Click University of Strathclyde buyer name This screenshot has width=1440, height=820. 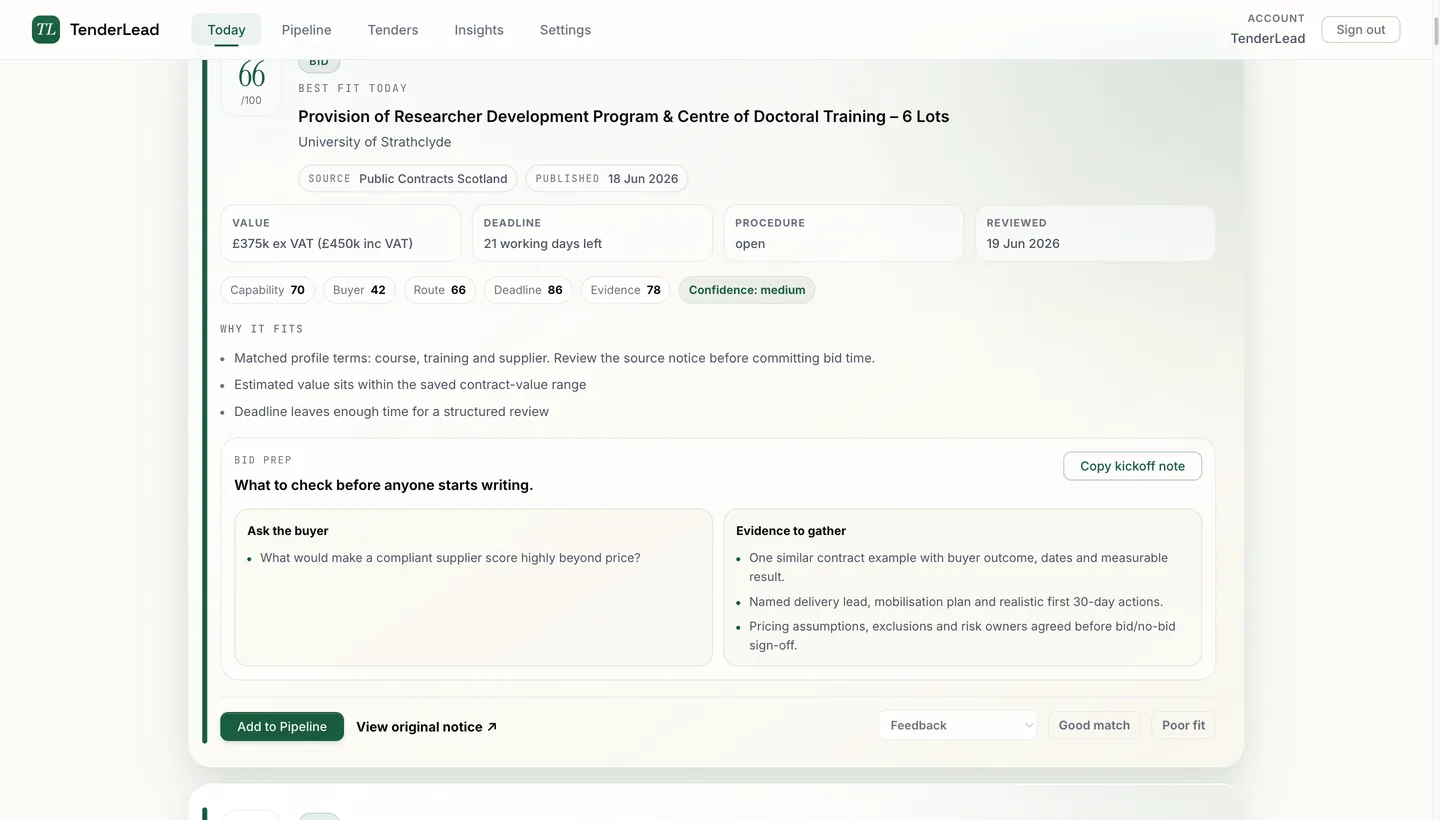click(374, 142)
